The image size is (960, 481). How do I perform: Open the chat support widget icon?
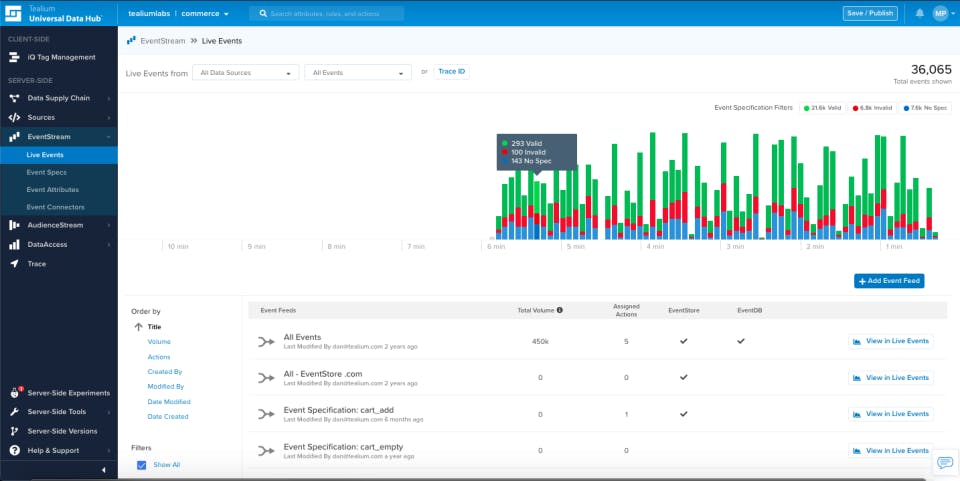[944, 463]
